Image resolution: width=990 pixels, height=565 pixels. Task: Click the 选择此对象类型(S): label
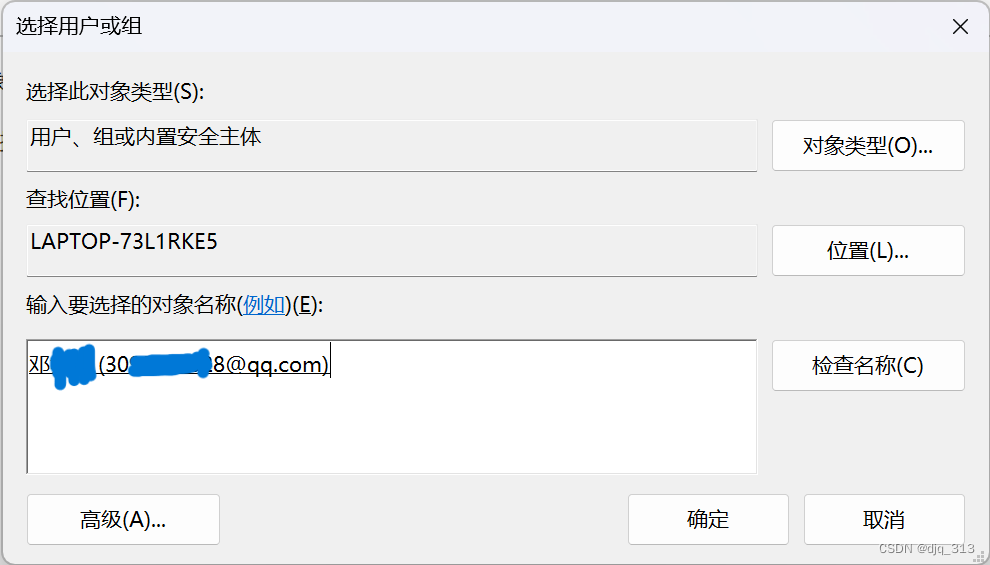[x=115, y=92]
